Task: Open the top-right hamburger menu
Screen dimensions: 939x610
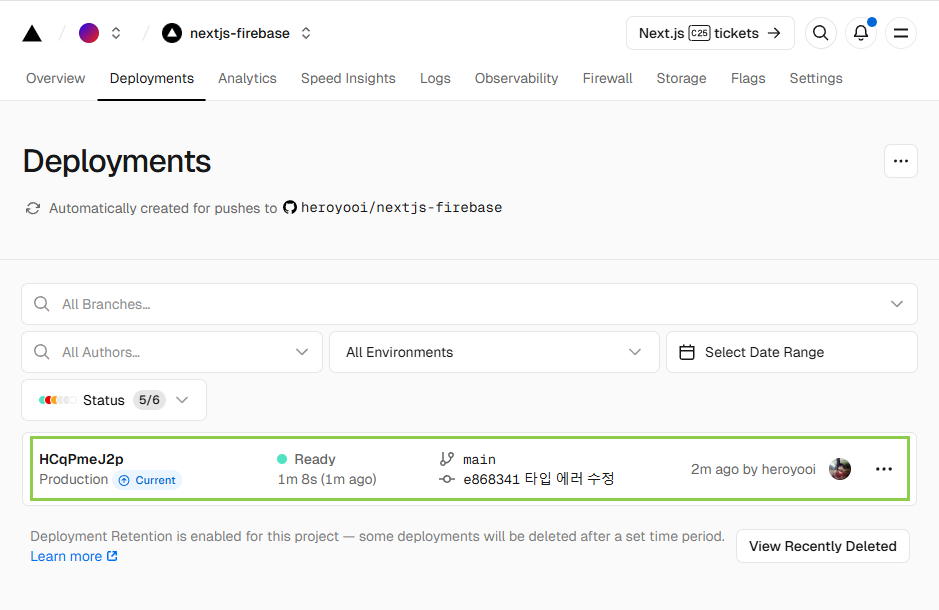Action: click(x=900, y=33)
